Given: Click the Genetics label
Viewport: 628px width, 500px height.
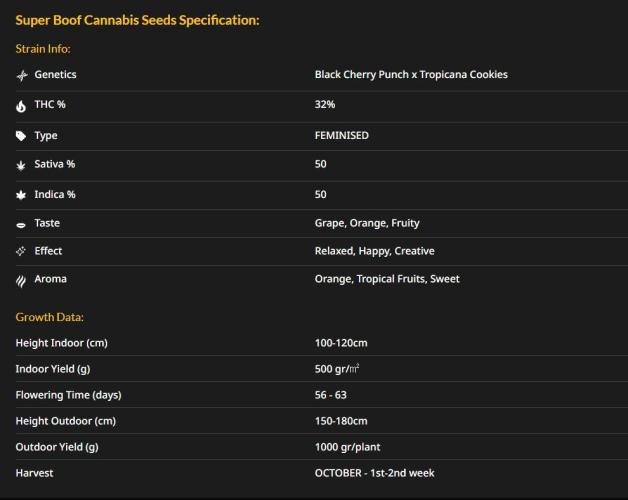Looking at the screenshot, I should coord(55,75).
